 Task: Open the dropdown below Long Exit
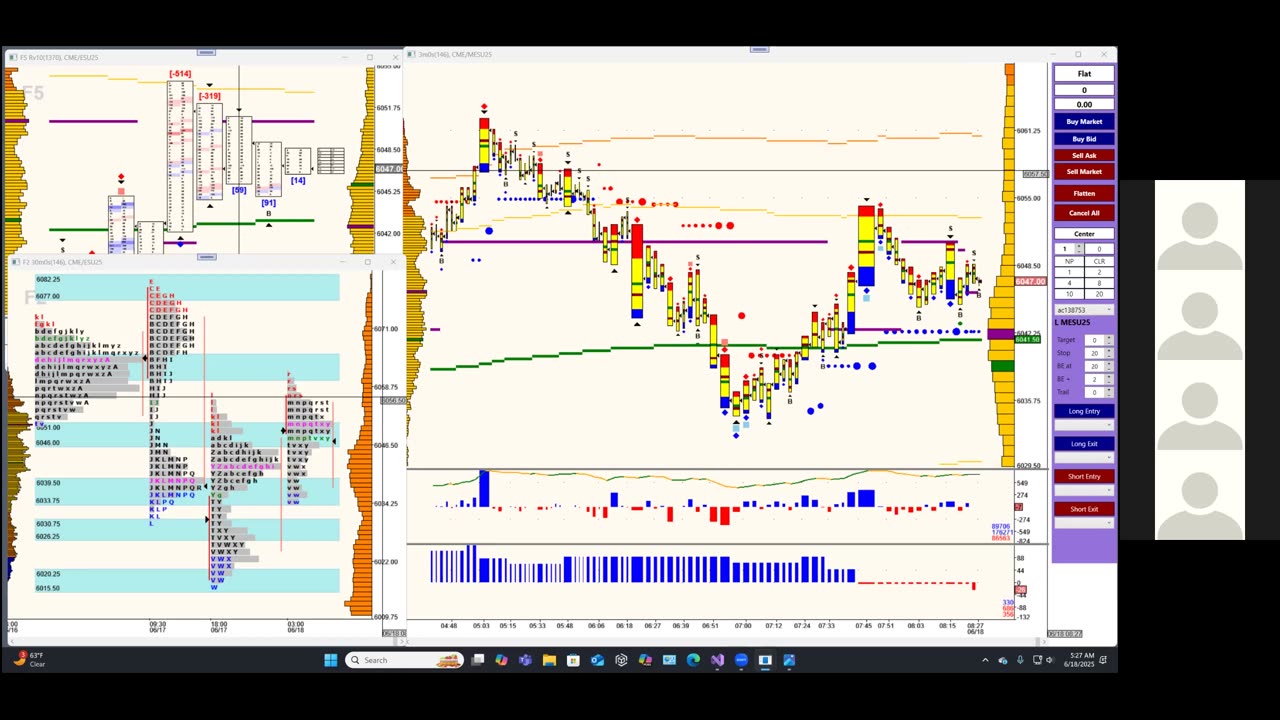point(1084,458)
